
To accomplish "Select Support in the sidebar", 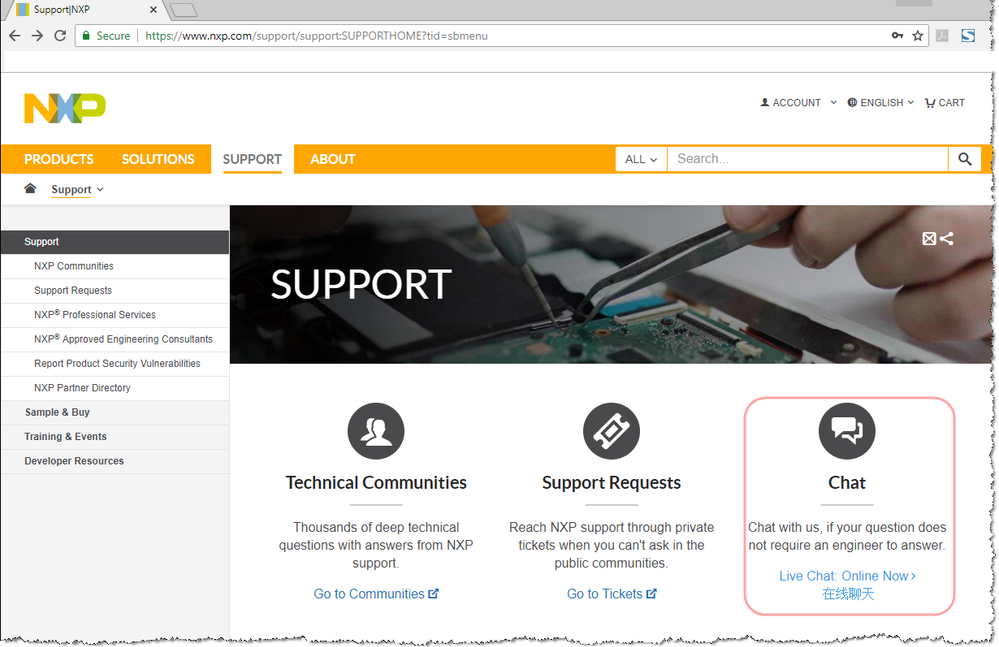I will pyautogui.click(x=115, y=242).
